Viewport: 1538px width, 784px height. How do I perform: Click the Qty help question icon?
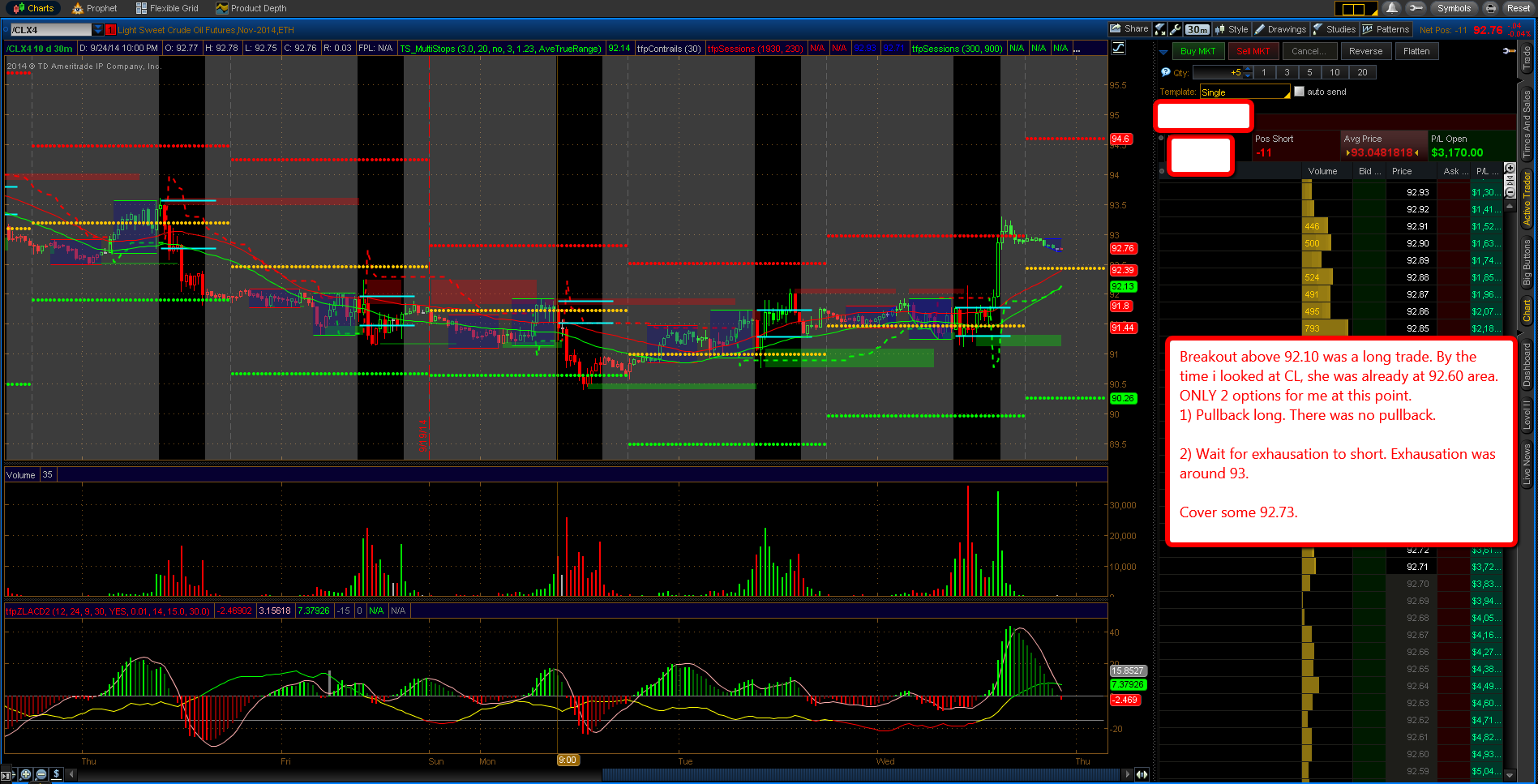(x=1166, y=72)
